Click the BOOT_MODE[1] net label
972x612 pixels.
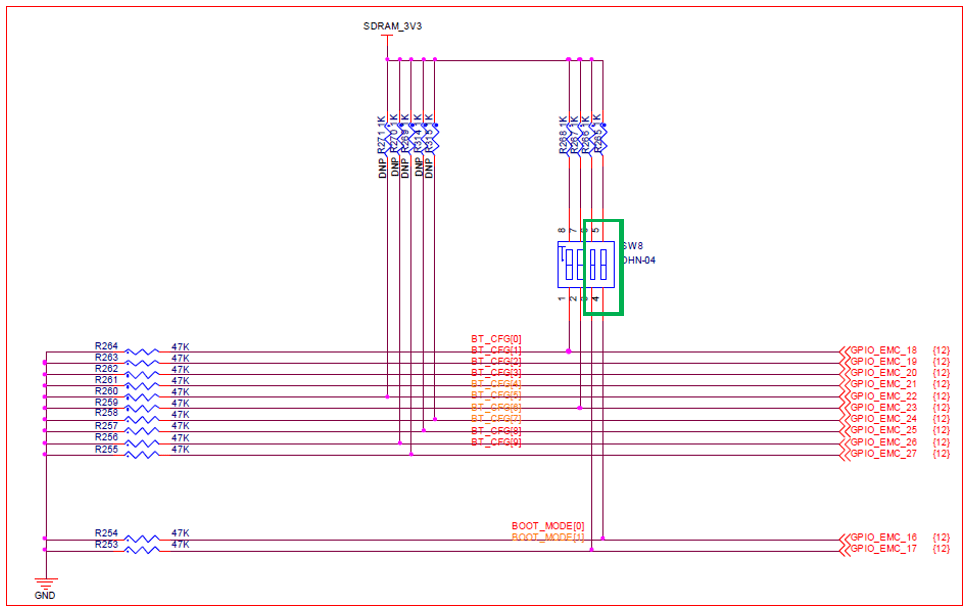point(548,537)
